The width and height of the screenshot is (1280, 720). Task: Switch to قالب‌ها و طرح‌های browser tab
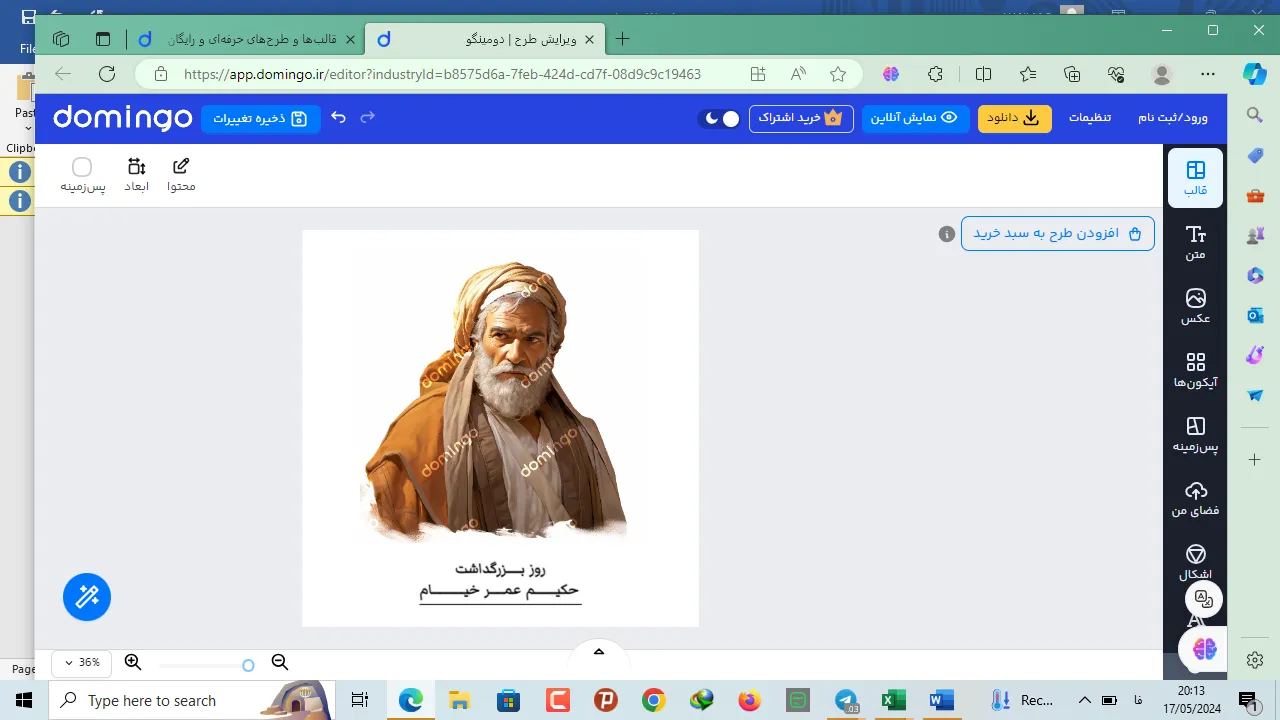[x=248, y=40]
